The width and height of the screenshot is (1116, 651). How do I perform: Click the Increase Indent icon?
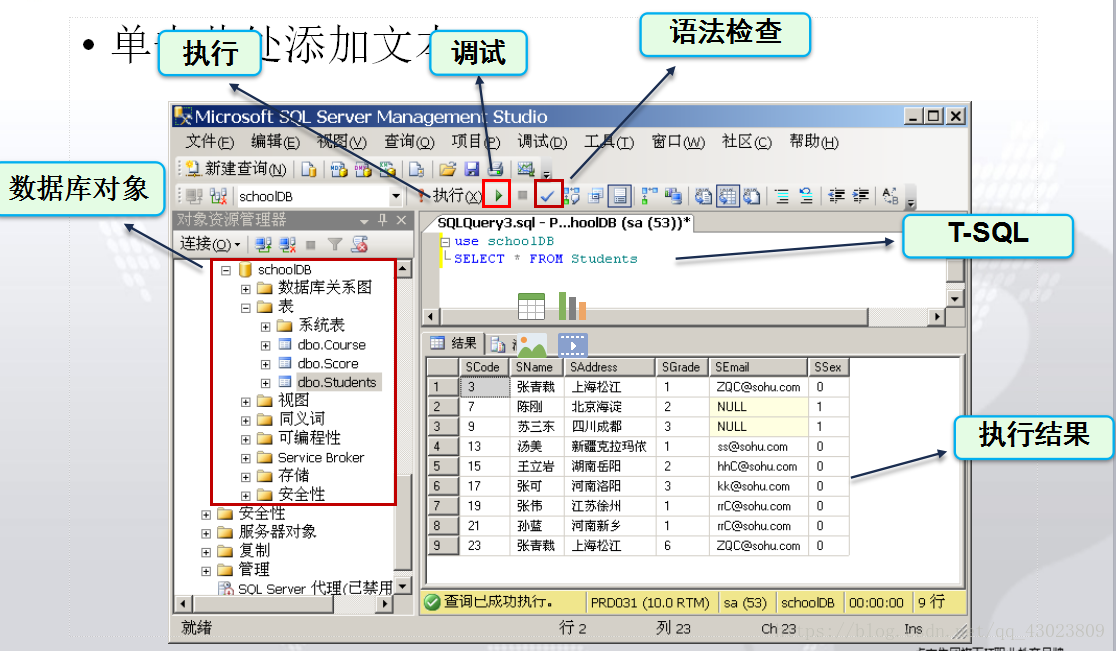[860, 196]
